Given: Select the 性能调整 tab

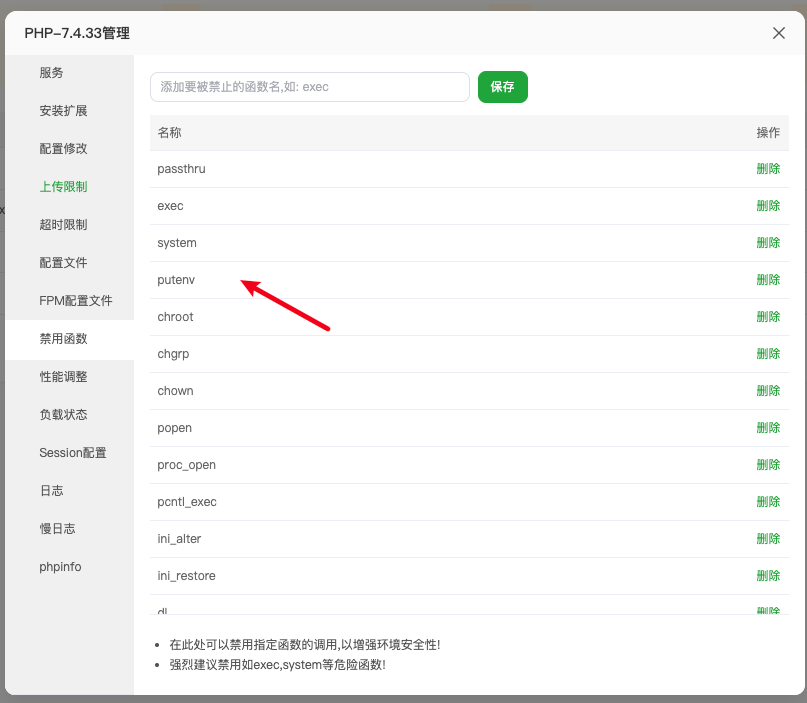Looking at the screenshot, I should (x=63, y=377).
